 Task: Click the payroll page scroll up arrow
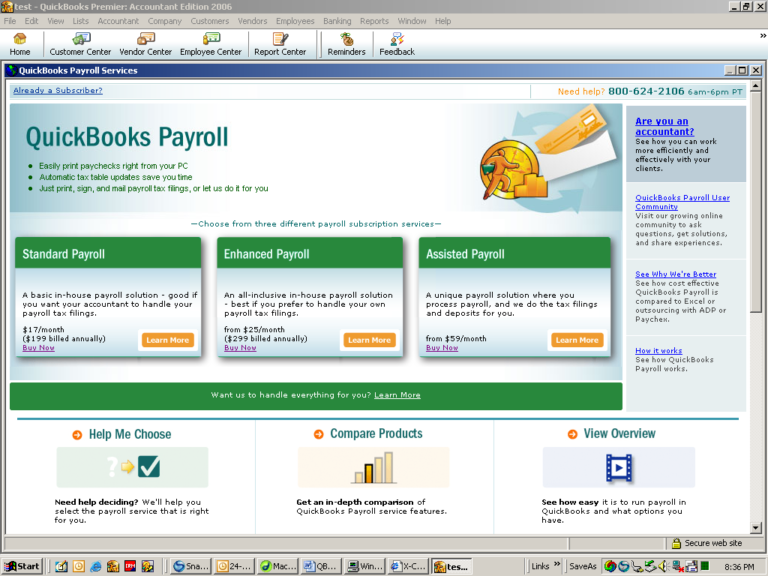pos(756,86)
